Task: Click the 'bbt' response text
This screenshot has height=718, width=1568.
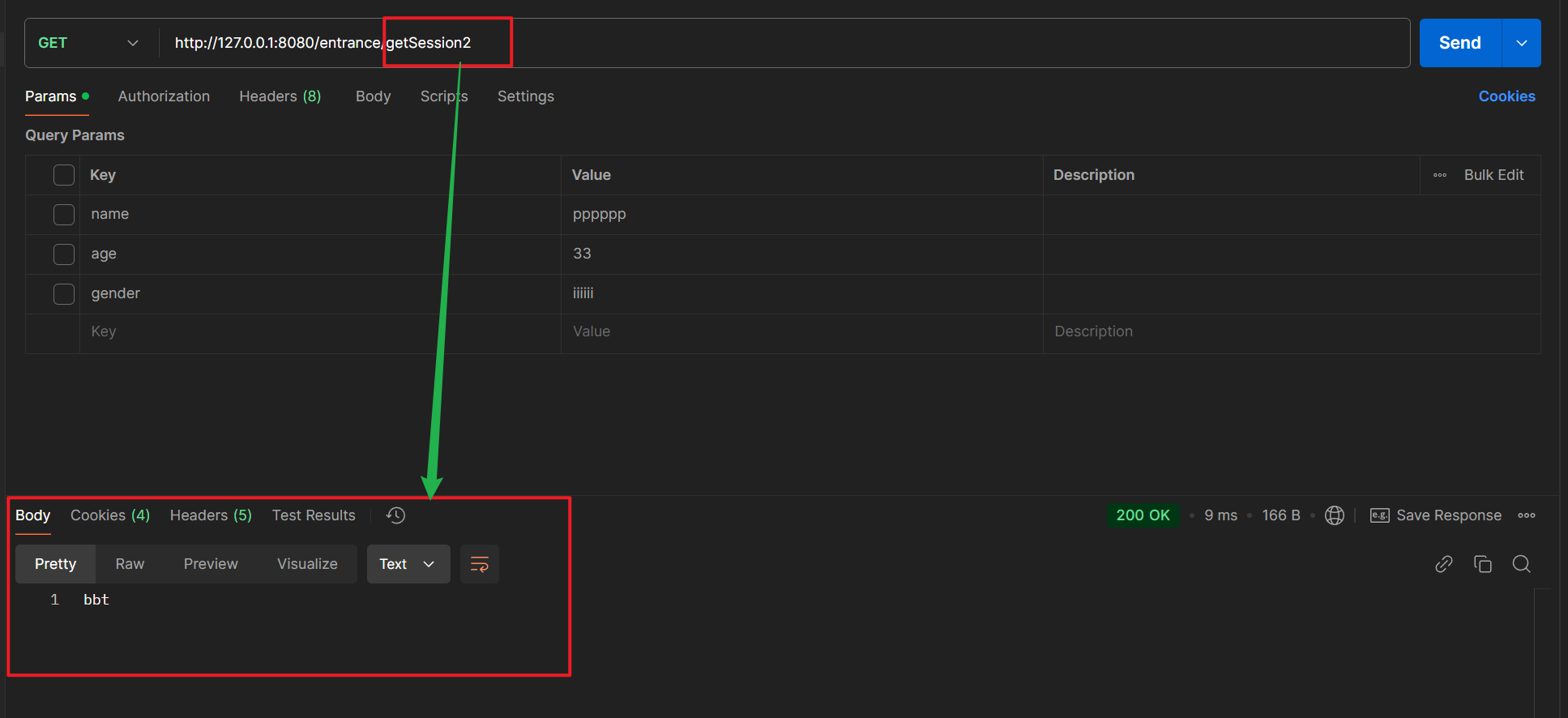Action: 96,600
